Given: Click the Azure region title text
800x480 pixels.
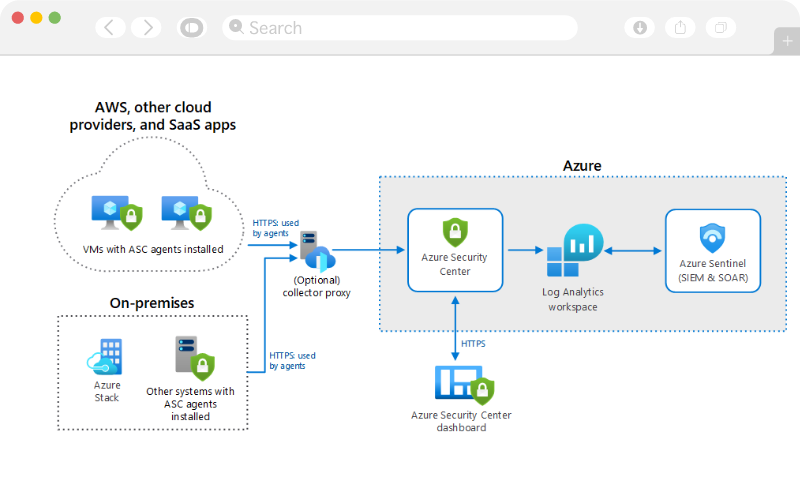Looking at the screenshot, I should click(x=582, y=165).
